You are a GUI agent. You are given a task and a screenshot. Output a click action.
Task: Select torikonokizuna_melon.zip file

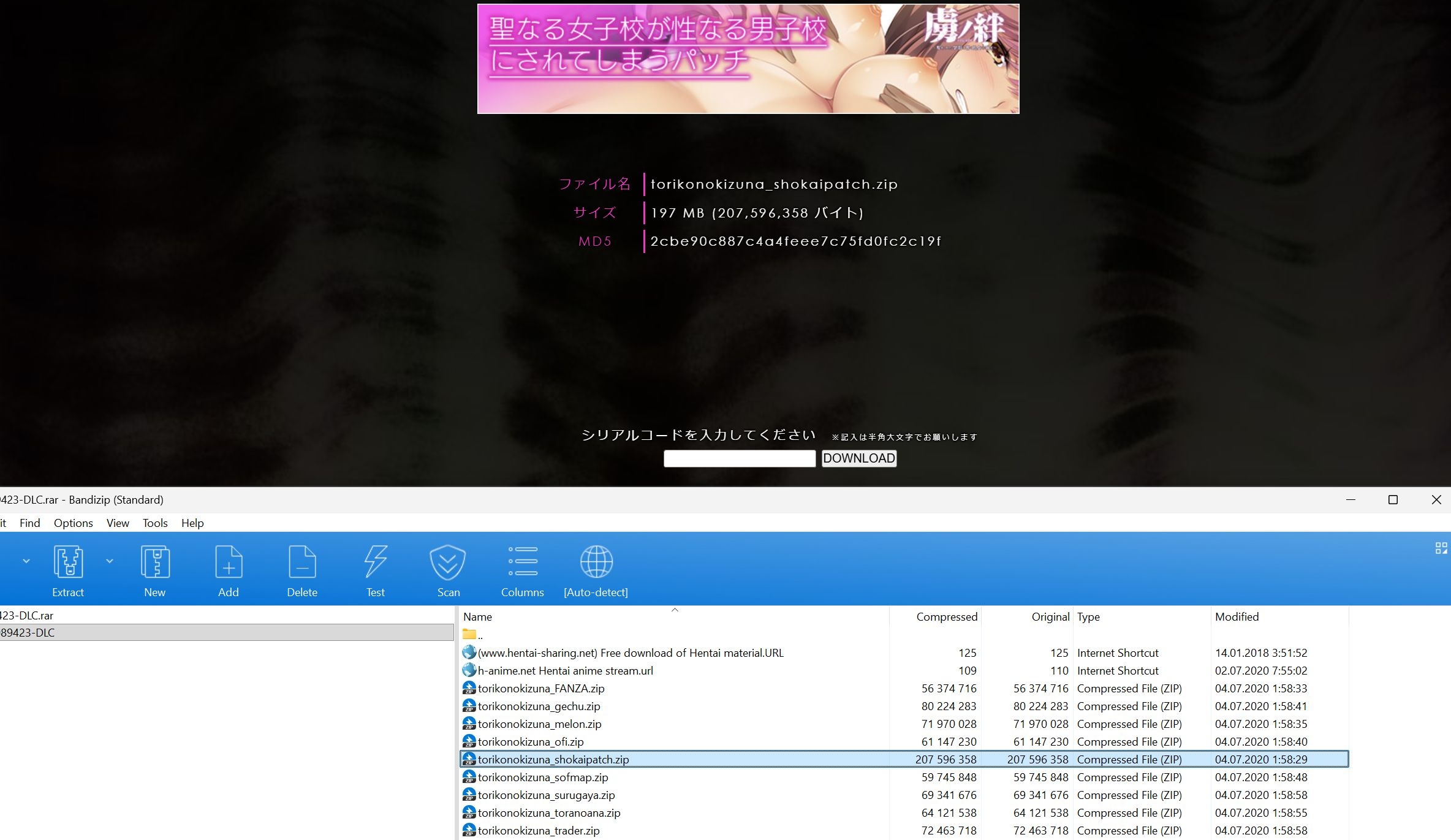click(904, 724)
